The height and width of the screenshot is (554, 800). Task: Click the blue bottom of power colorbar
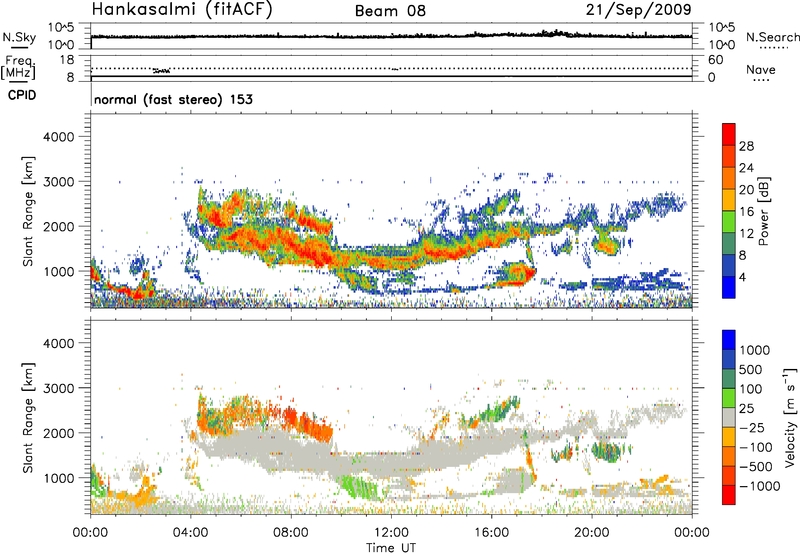point(729,287)
